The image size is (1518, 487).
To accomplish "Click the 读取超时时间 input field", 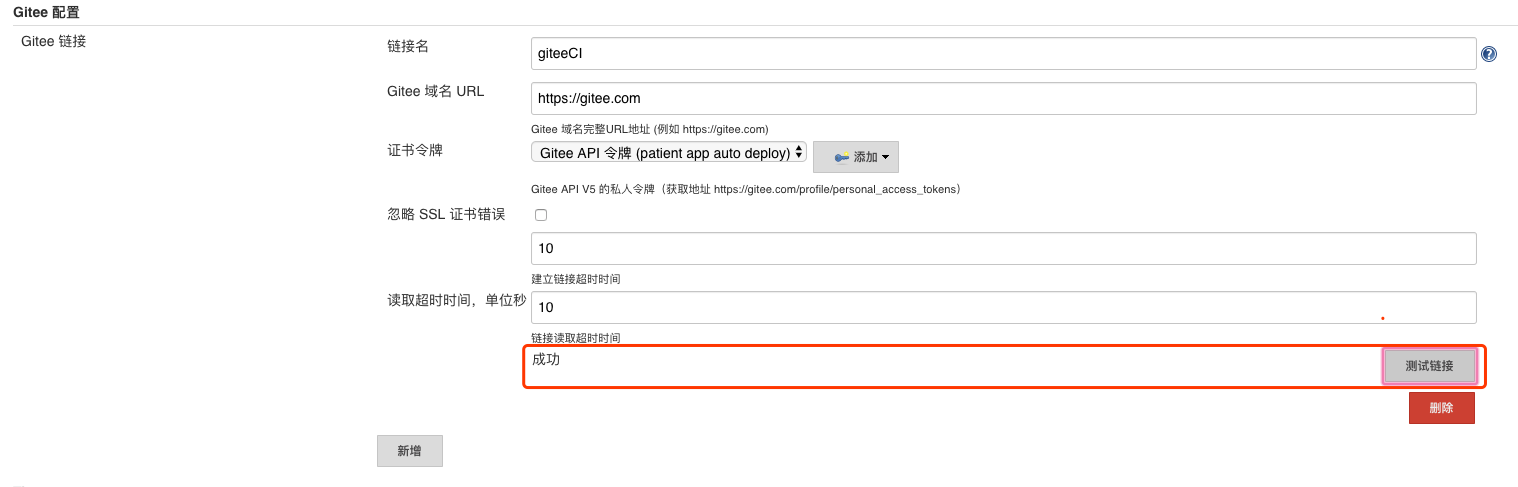I will pyautogui.click(x=1003, y=307).
